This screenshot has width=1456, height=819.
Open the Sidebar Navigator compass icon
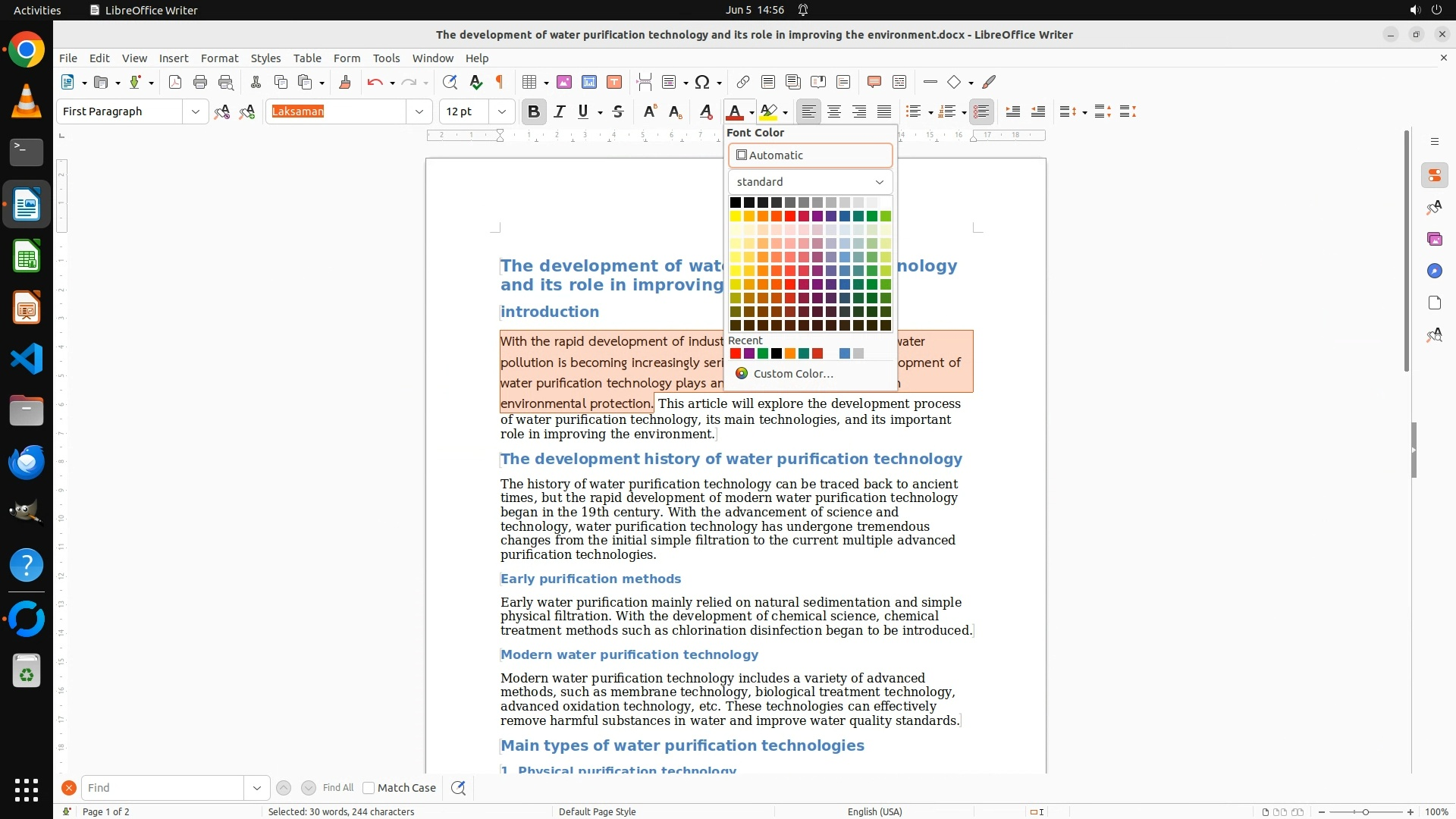pos(1434,271)
